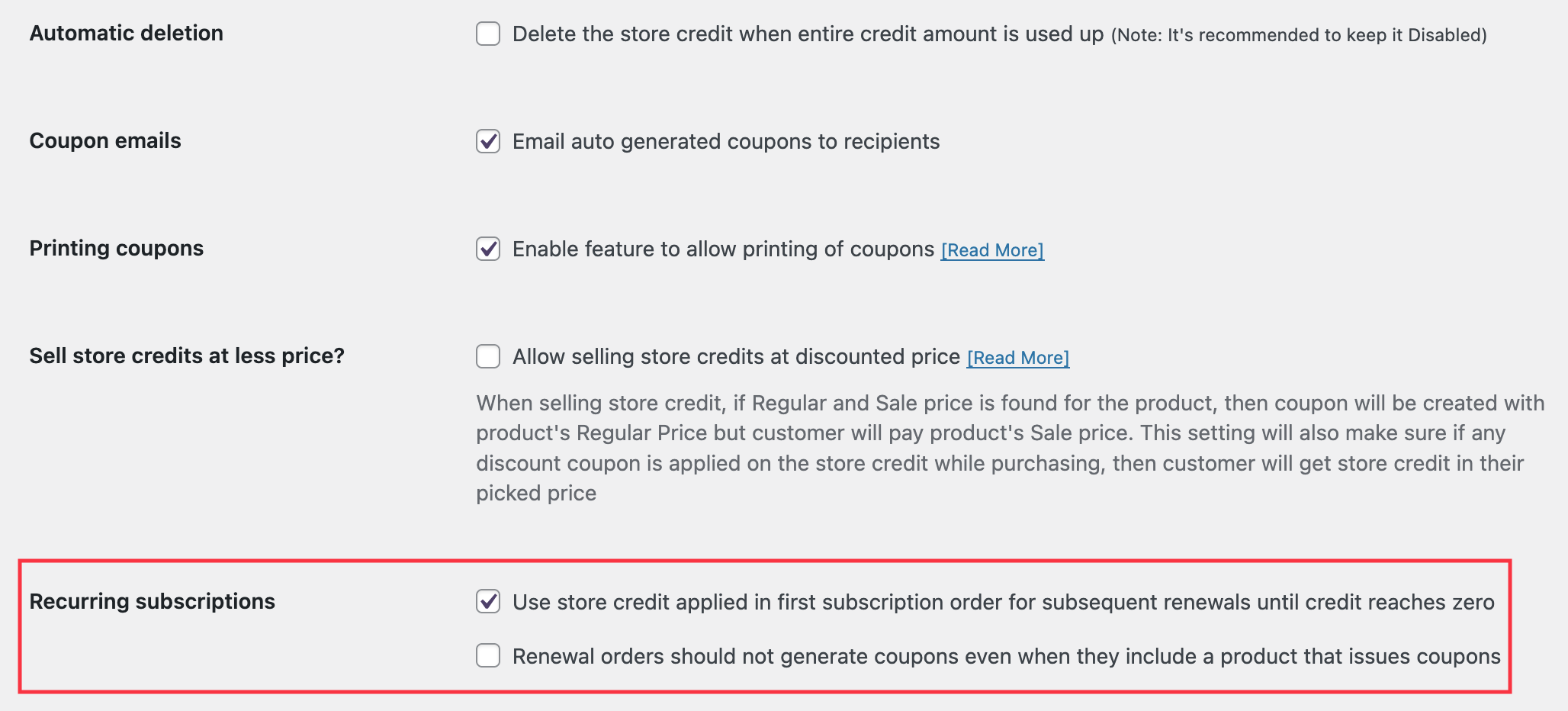Click 'Email auto generated coupons' label text
The width and height of the screenshot is (1568, 711).
click(x=725, y=142)
